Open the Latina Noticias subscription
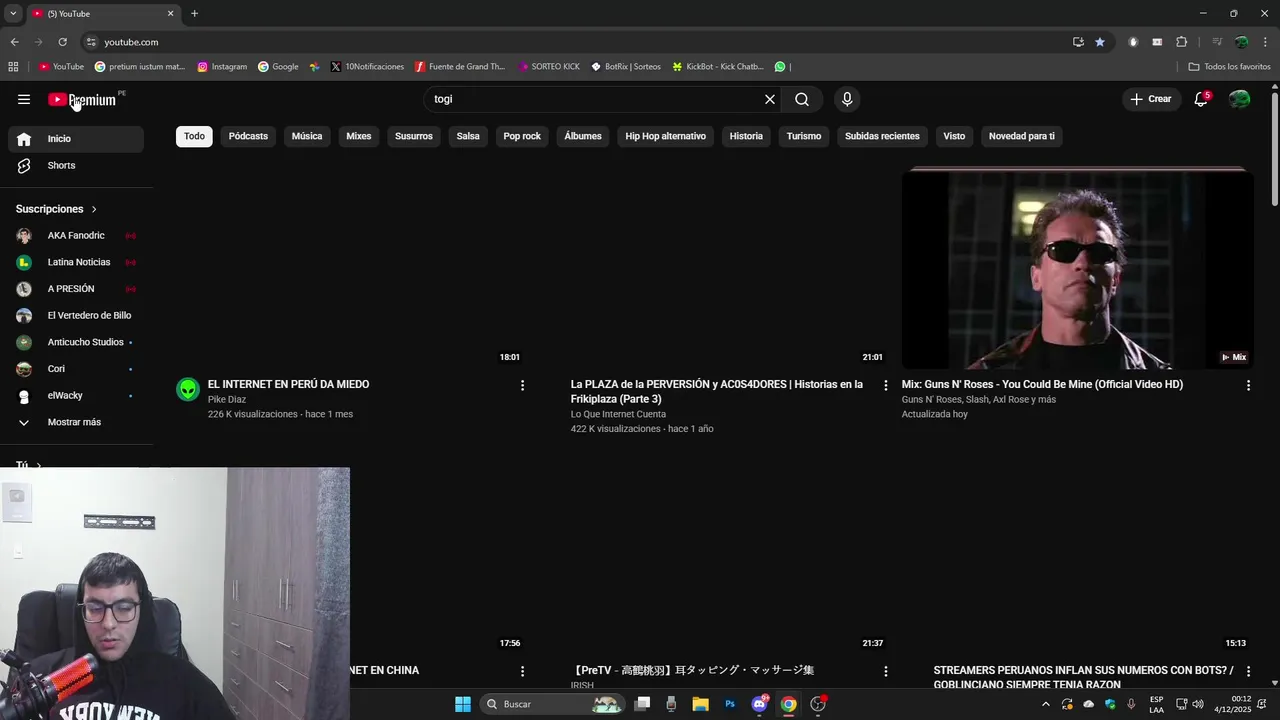Screen dimensions: 1280x720 pos(76,262)
